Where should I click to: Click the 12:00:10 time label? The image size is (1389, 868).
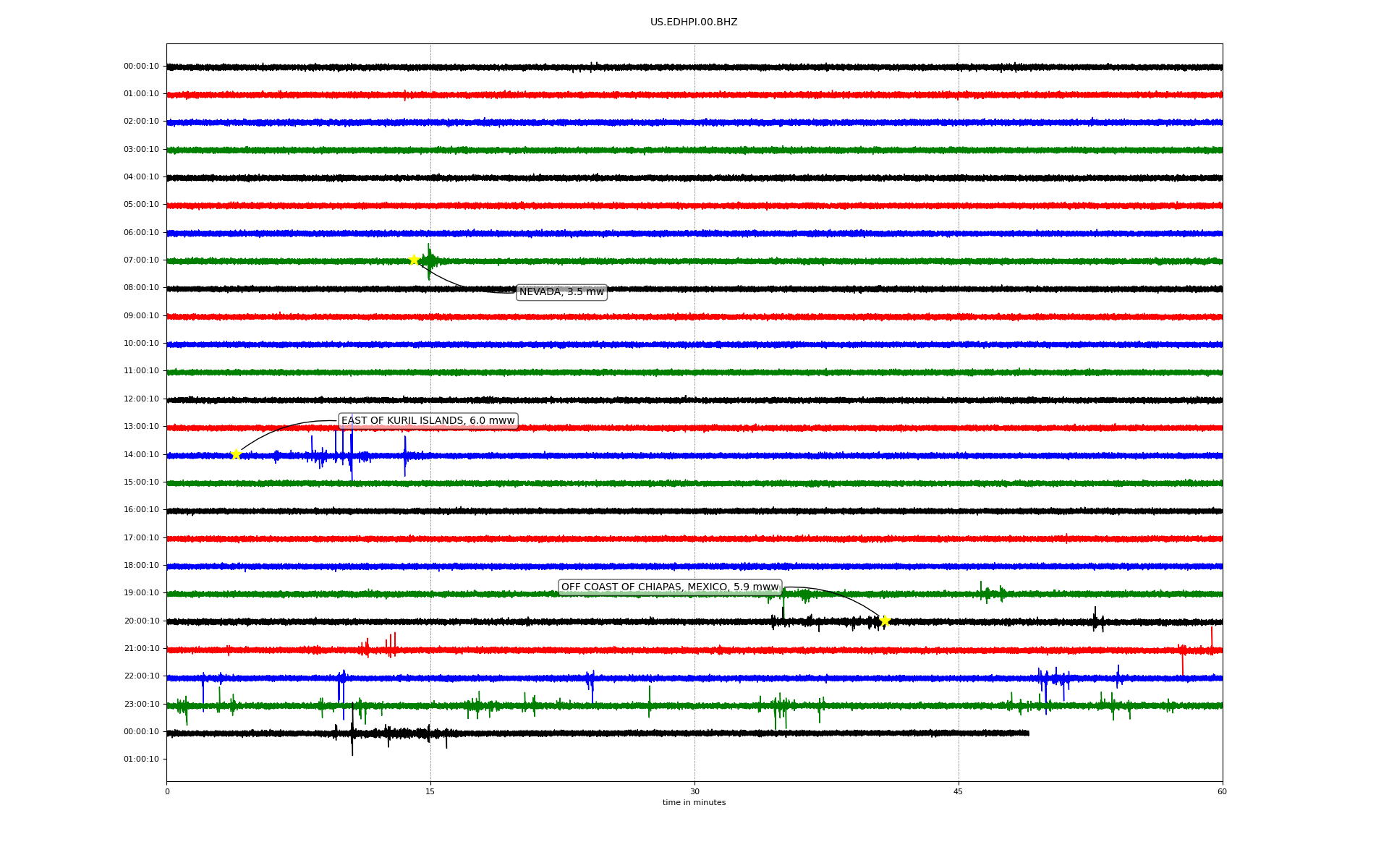click(x=141, y=399)
